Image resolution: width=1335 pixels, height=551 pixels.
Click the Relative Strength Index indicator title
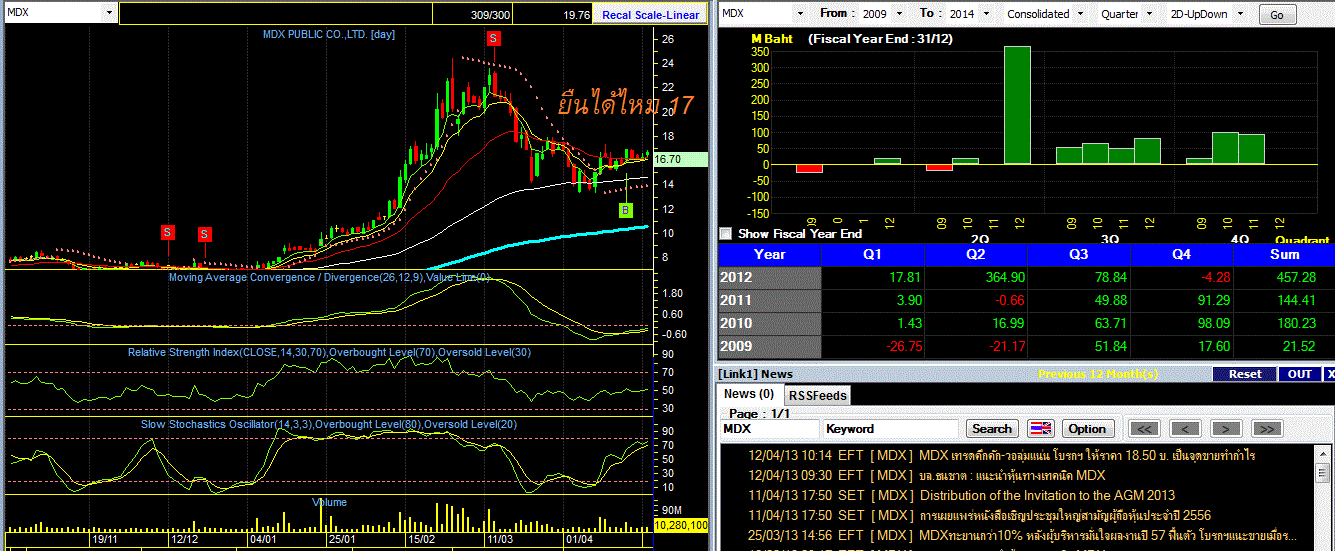click(x=329, y=353)
